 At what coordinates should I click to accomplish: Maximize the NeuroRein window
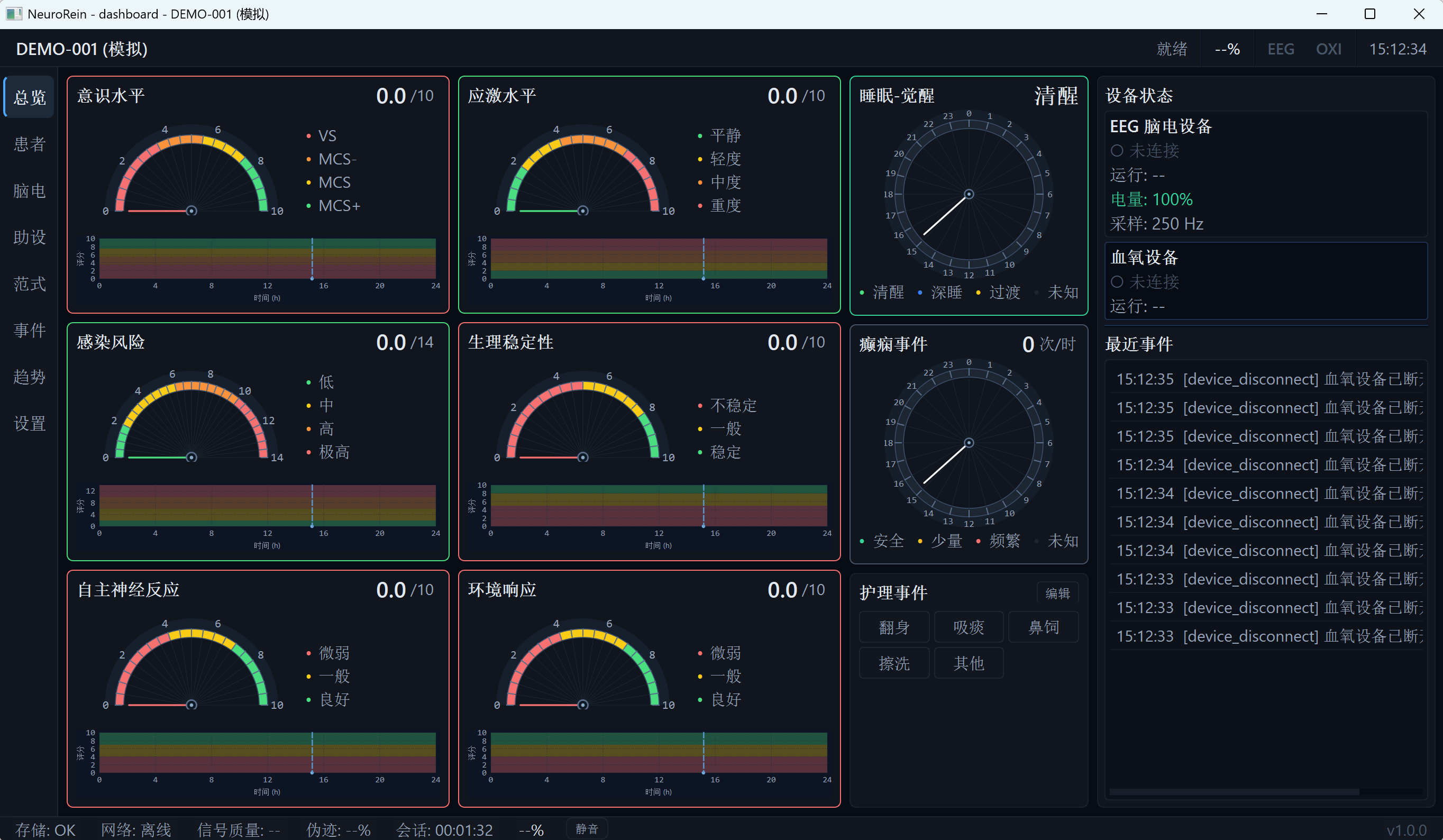(1369, 14)
